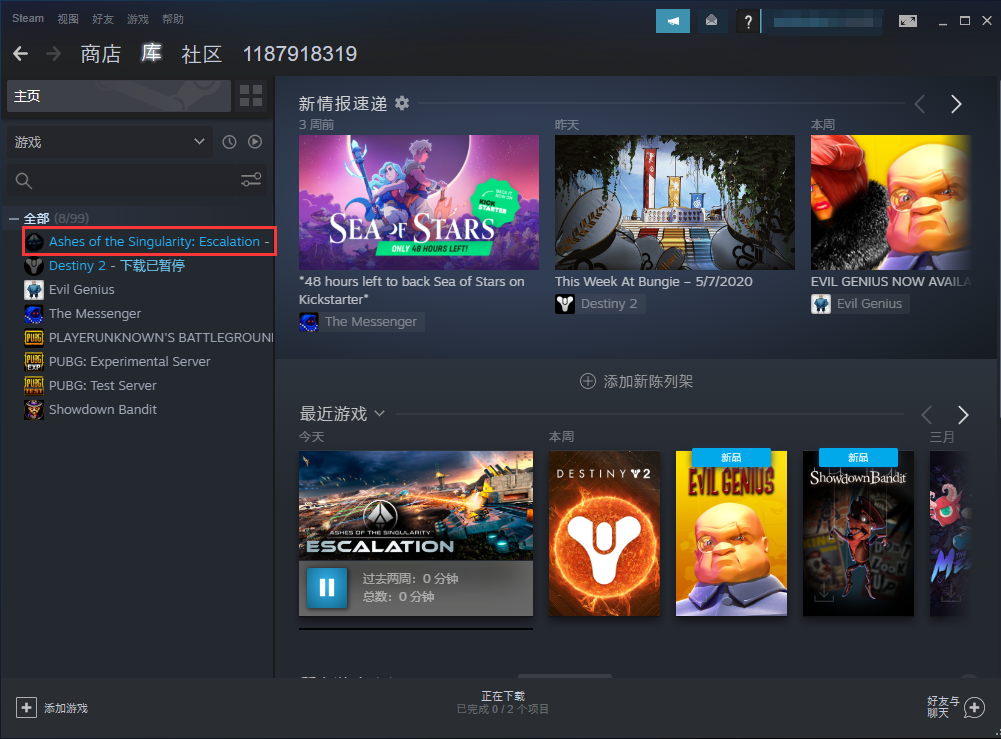
Task: Open the 帮助 menu
Action: coord(172,19)
